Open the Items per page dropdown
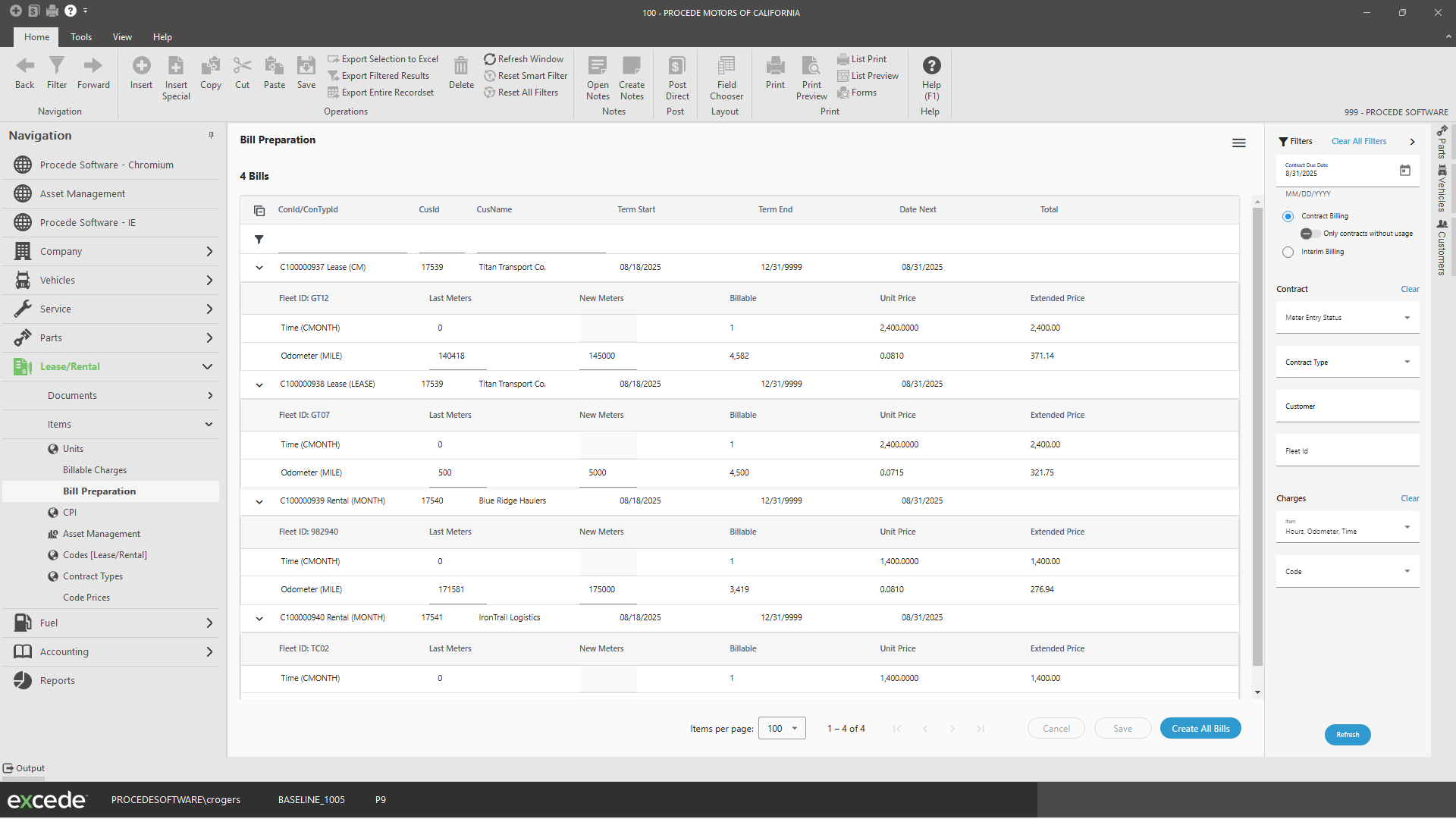The height and width of the screenshot is (819, 1456). point(782,729)
